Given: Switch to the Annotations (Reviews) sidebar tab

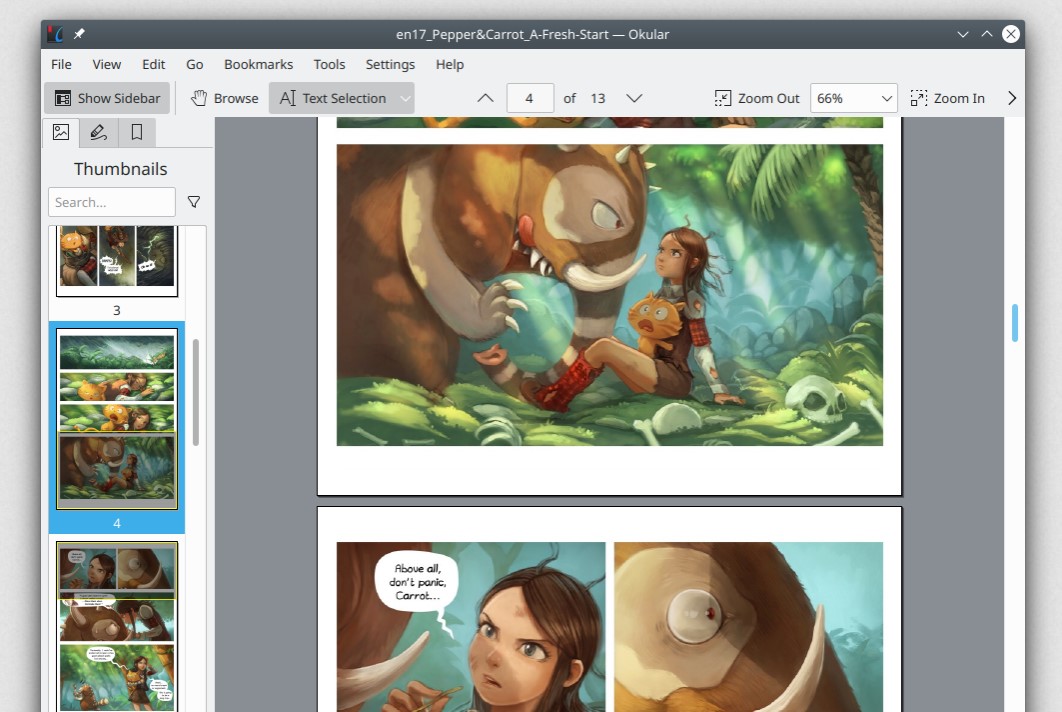Looking at the screenshot, I should [98, 132].
